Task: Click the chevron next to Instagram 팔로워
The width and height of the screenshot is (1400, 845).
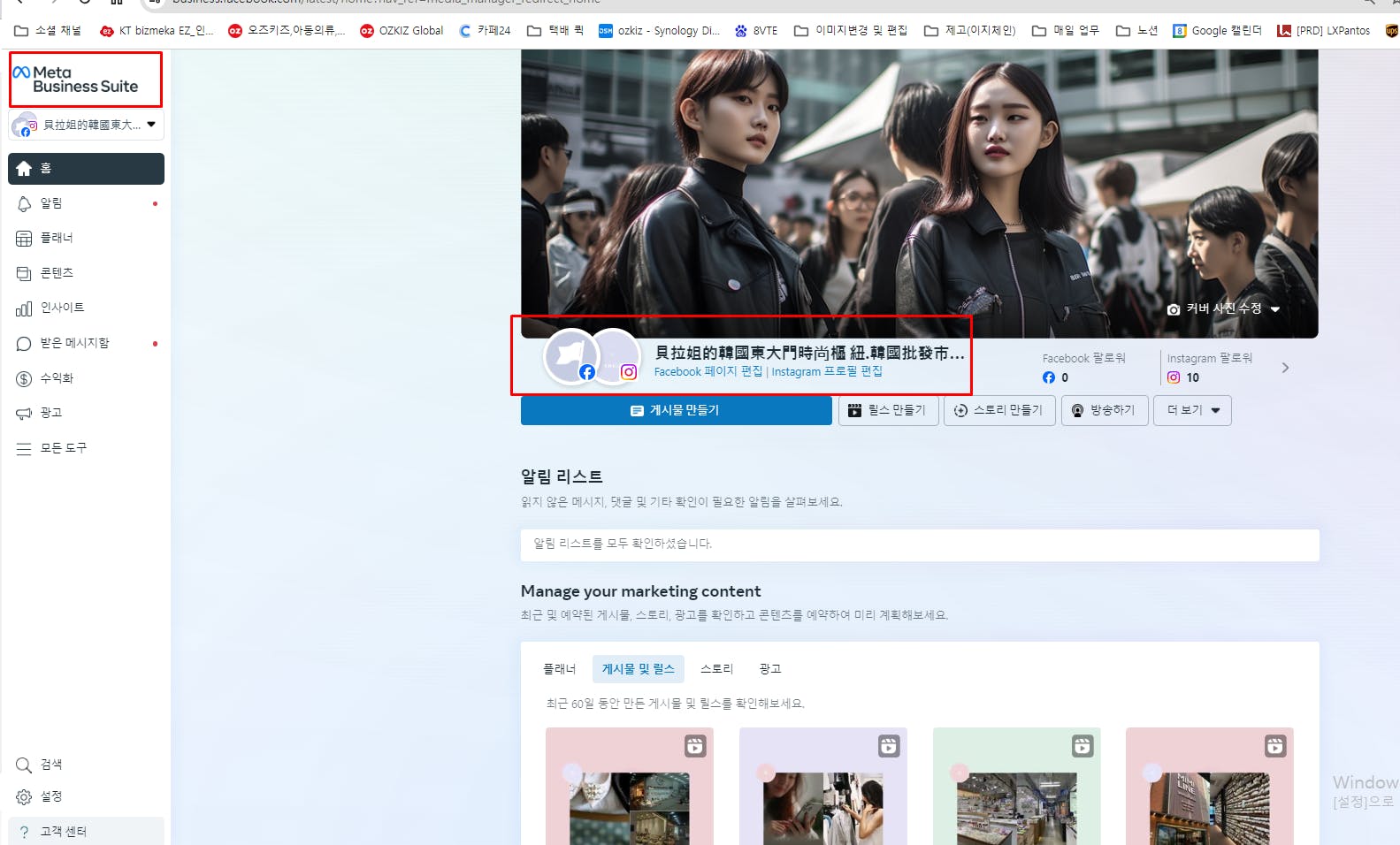Action: (1285, 368)
